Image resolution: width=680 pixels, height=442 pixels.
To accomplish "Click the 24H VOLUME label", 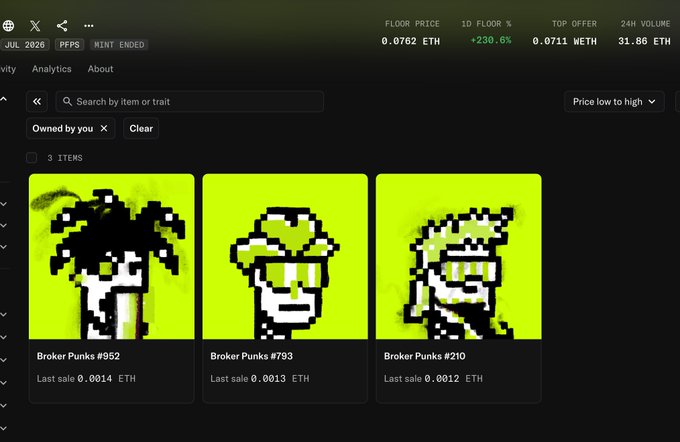I will click(645, 24).
